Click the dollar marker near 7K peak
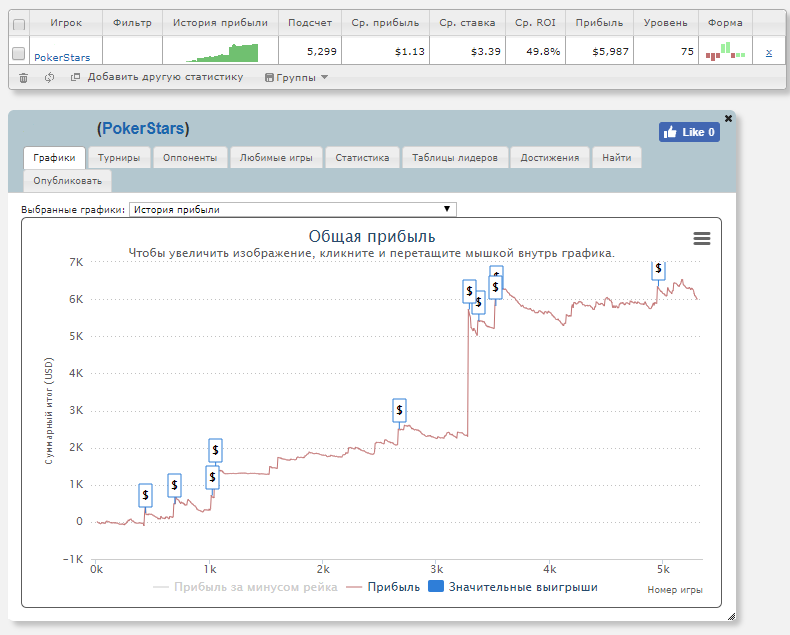Image resolution: width=790 pixels, height=635 pixels. click(x=658, y=269)
